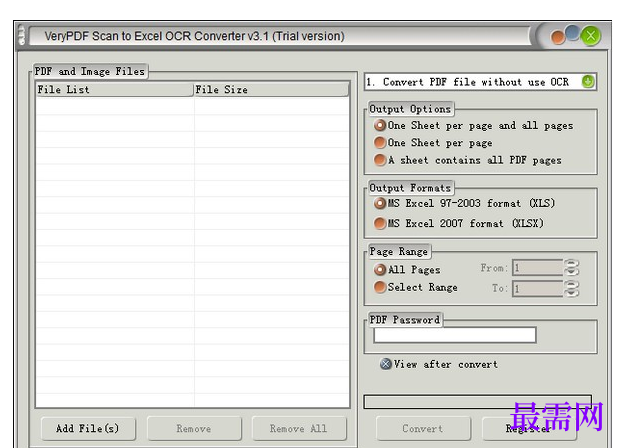The height and width of the screenshot is (448, 622).
Task: Click the Add File(s) button
Action: click(x=88, y=429)
